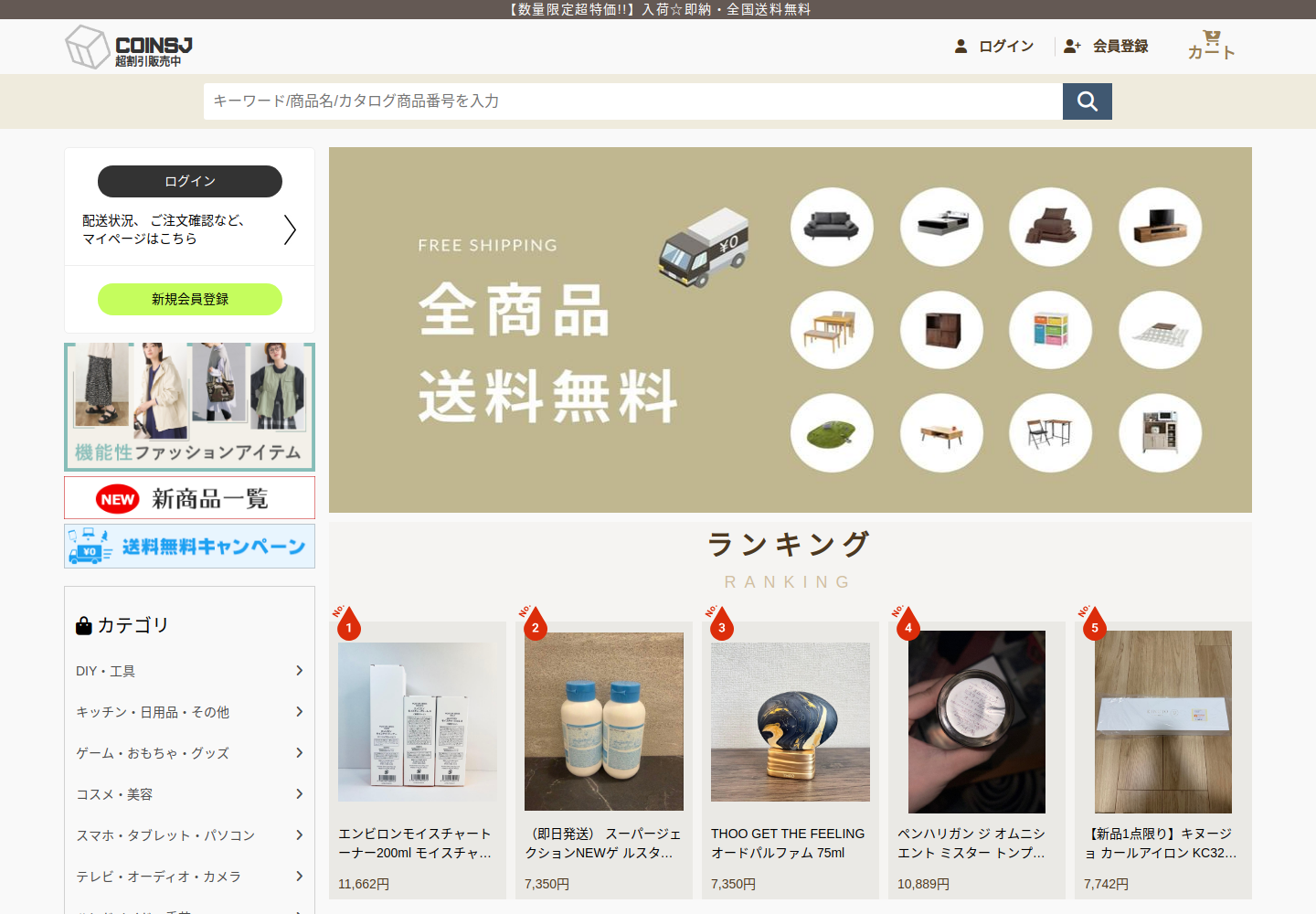Viewport: 1316px width, 914px height.
Task: Select the black sofa circle icon
Action: coord(832,227)
